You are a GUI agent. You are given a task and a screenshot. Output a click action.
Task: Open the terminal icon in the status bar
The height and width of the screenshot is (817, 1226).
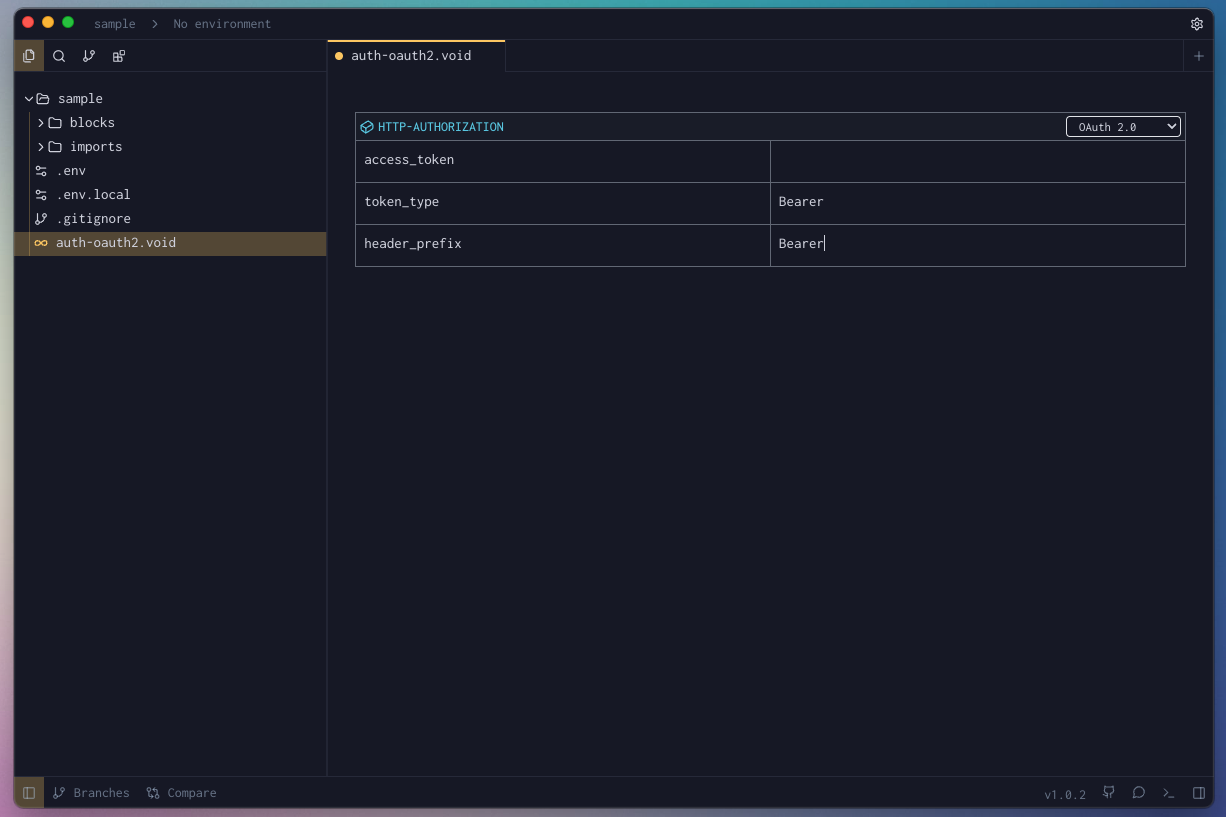1168,792
